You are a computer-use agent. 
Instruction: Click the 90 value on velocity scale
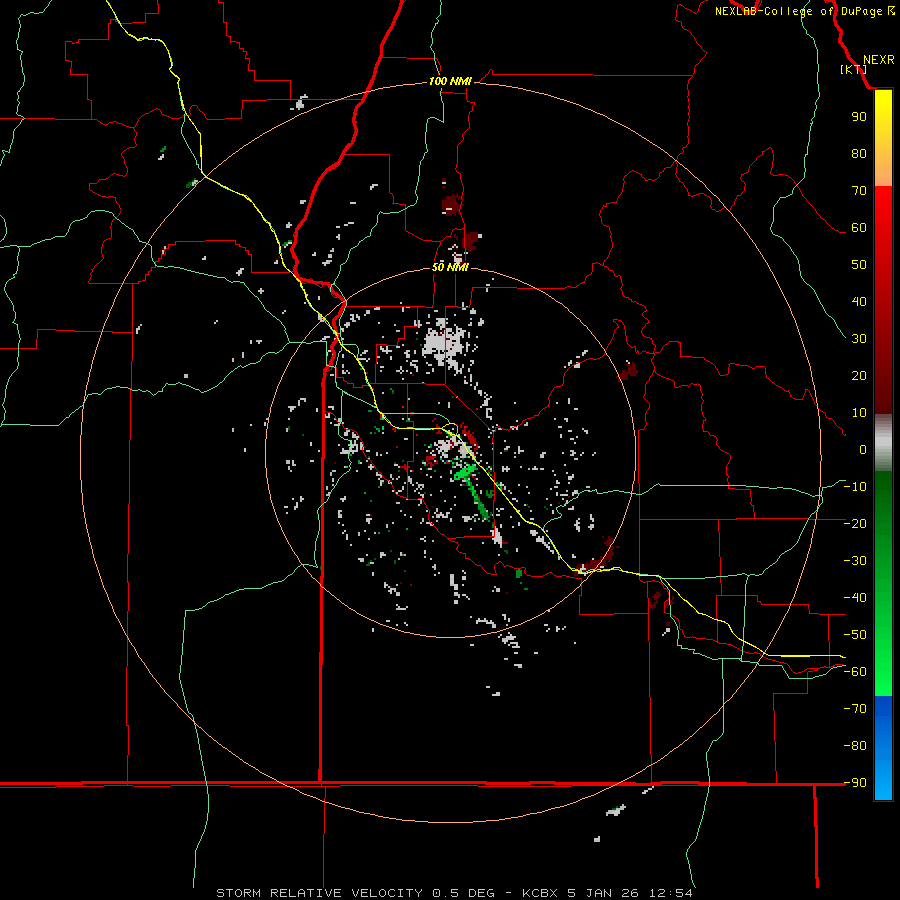pyautogui.click(x=859, y=117)
